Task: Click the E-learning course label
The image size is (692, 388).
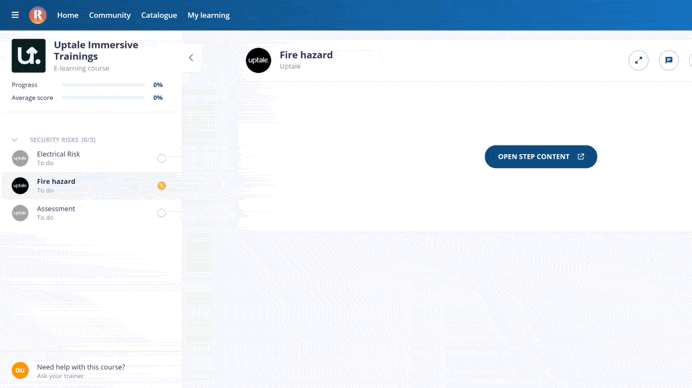Action: point(81,68)
